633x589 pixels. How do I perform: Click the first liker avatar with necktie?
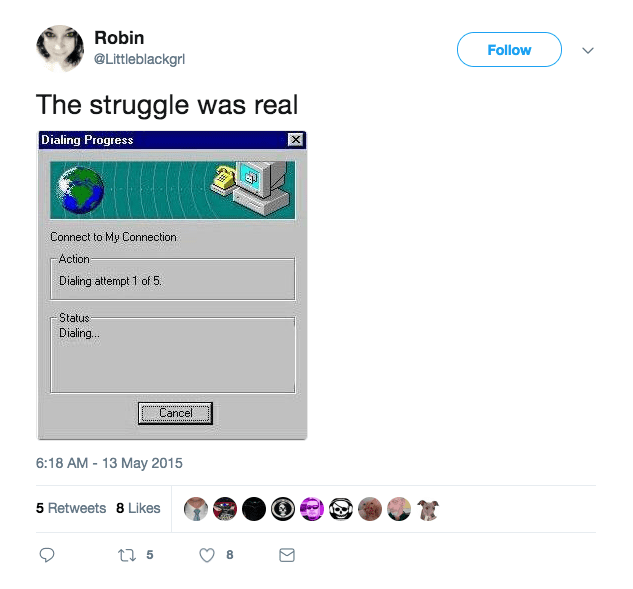[196, 509]
